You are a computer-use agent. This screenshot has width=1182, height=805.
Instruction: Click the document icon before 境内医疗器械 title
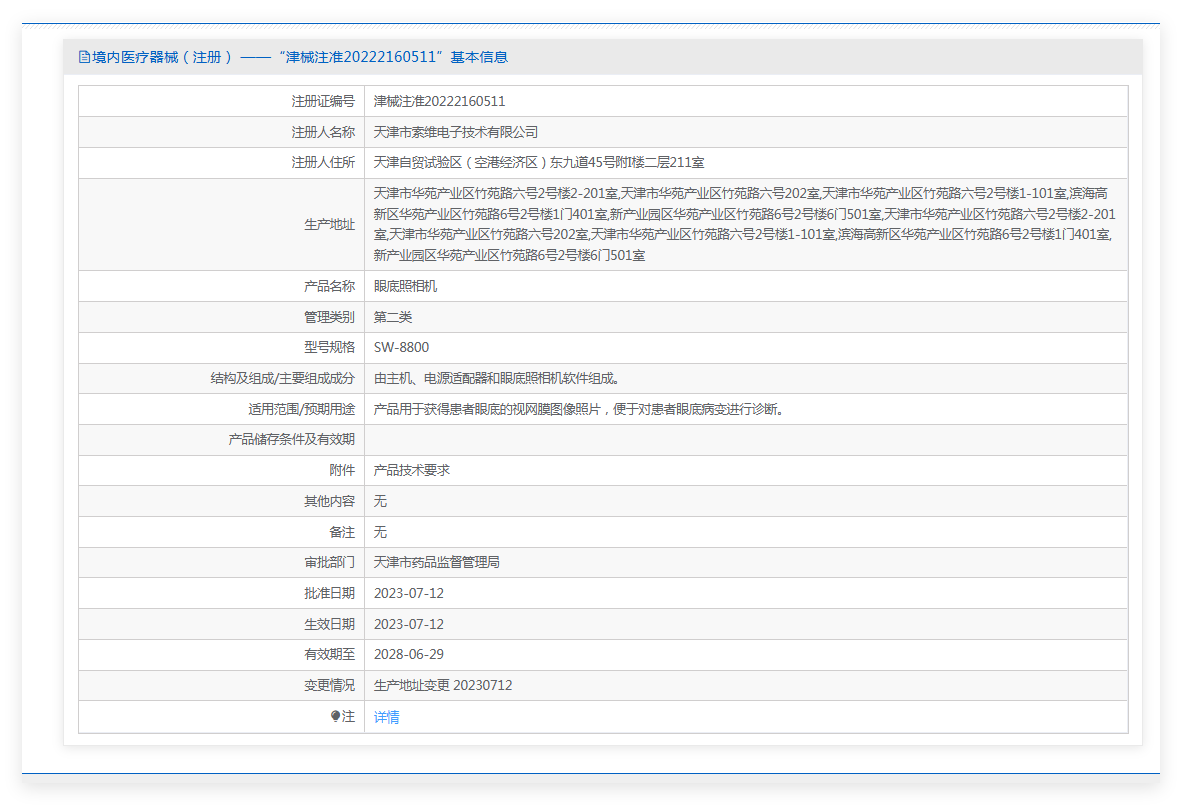(x=84, y=57)
